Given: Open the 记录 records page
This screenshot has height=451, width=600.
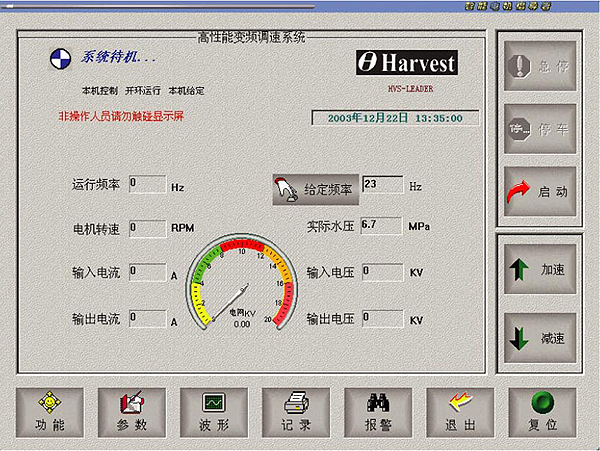Looking at the screenshot, I should coord(296,412).
